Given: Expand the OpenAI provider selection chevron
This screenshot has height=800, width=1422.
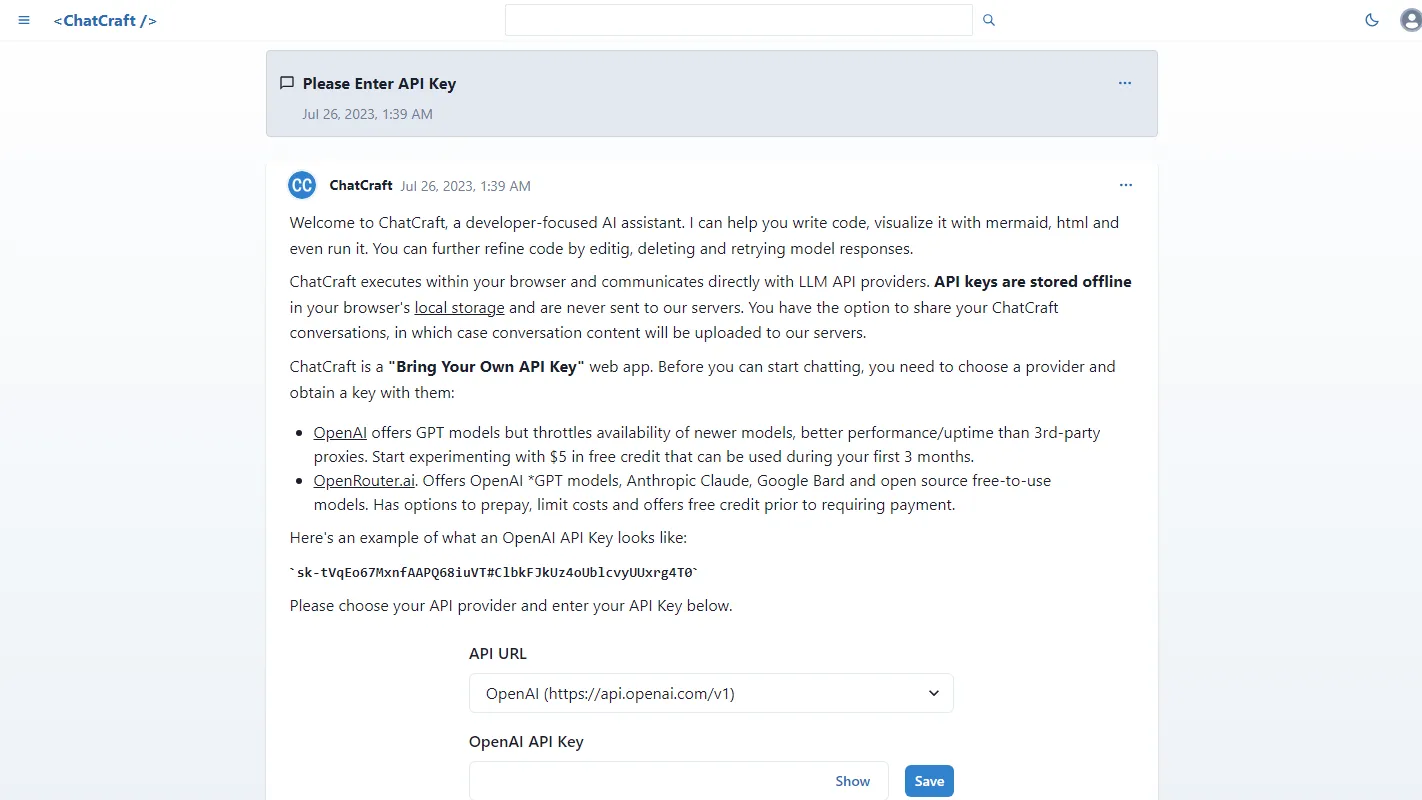Looking at the screenshot, I should coord(933,693).
